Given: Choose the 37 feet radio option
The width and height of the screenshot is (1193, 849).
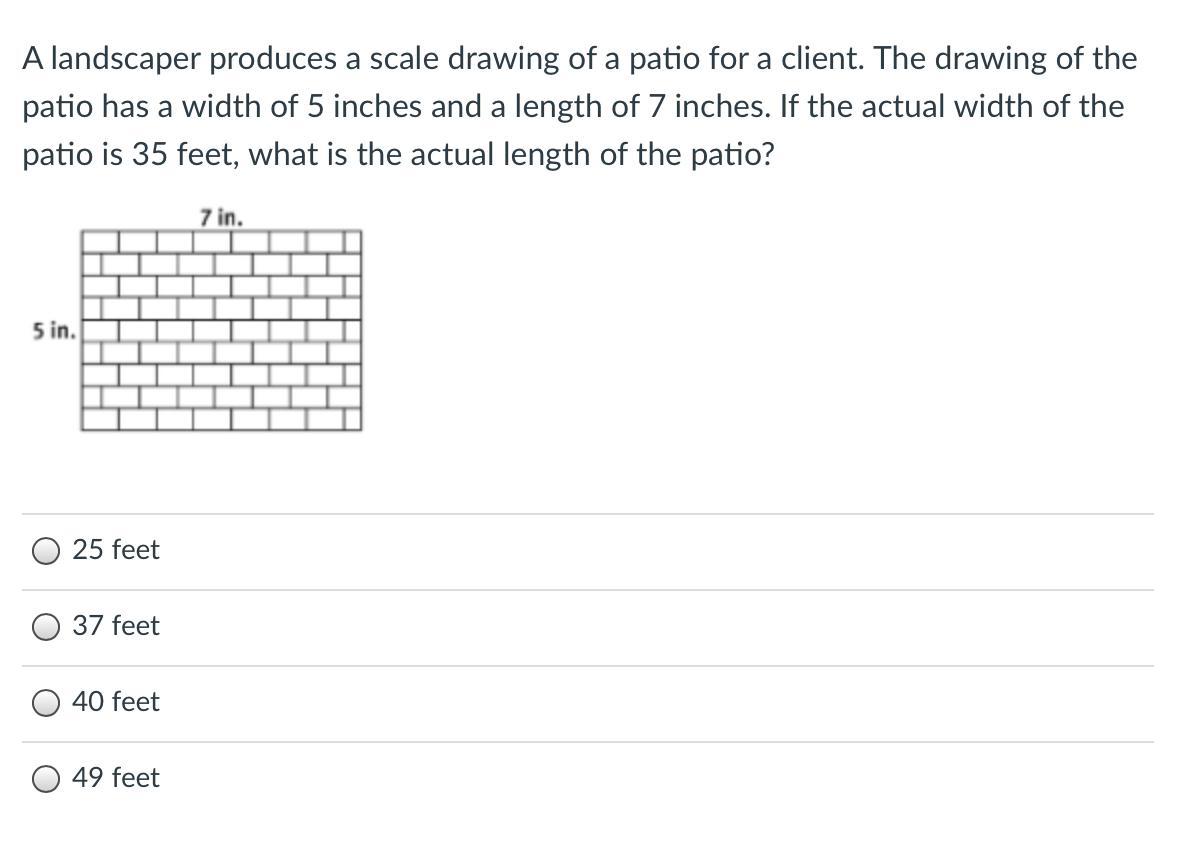Looking at the screenshot, I should tap(46, 628).
